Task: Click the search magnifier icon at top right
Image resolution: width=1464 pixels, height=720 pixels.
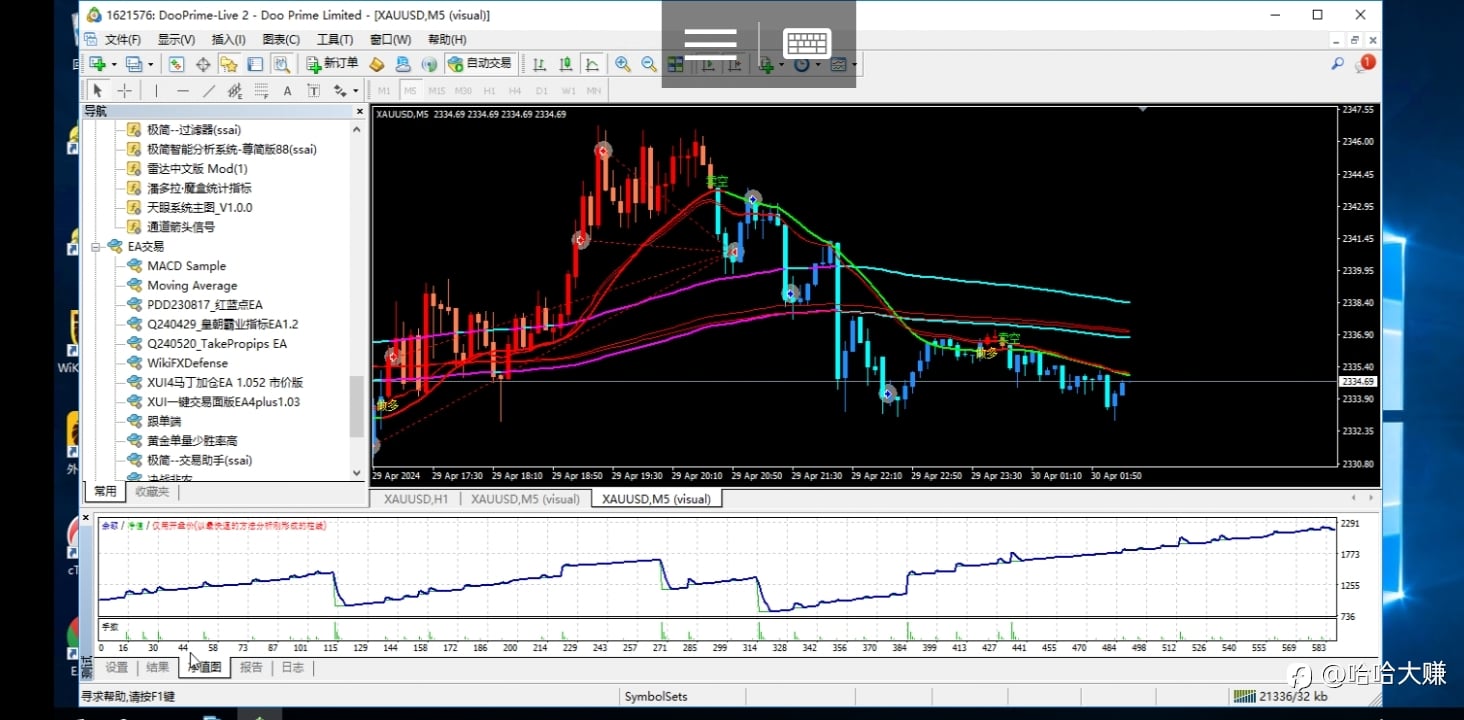Action: (1337, 64)
